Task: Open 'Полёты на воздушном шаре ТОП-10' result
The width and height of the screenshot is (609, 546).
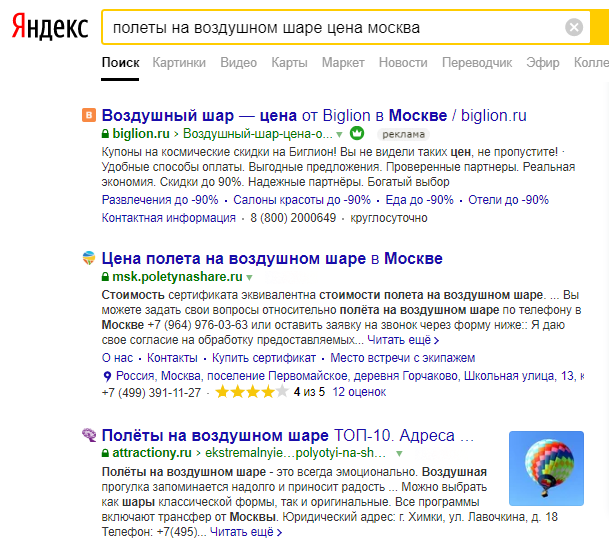Action: tap(287, 435)
